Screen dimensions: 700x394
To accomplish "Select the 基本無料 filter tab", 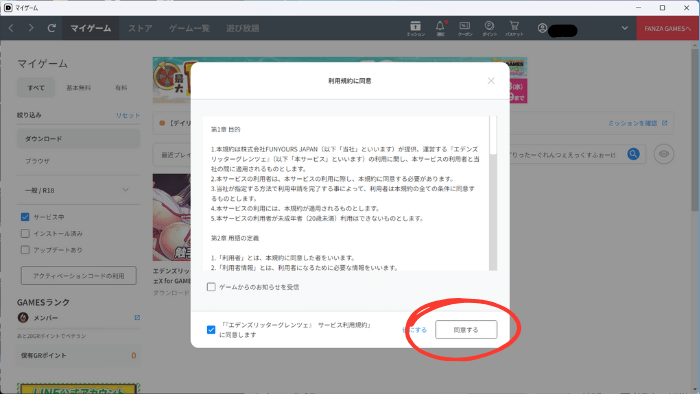I will [x=79, y=88].
